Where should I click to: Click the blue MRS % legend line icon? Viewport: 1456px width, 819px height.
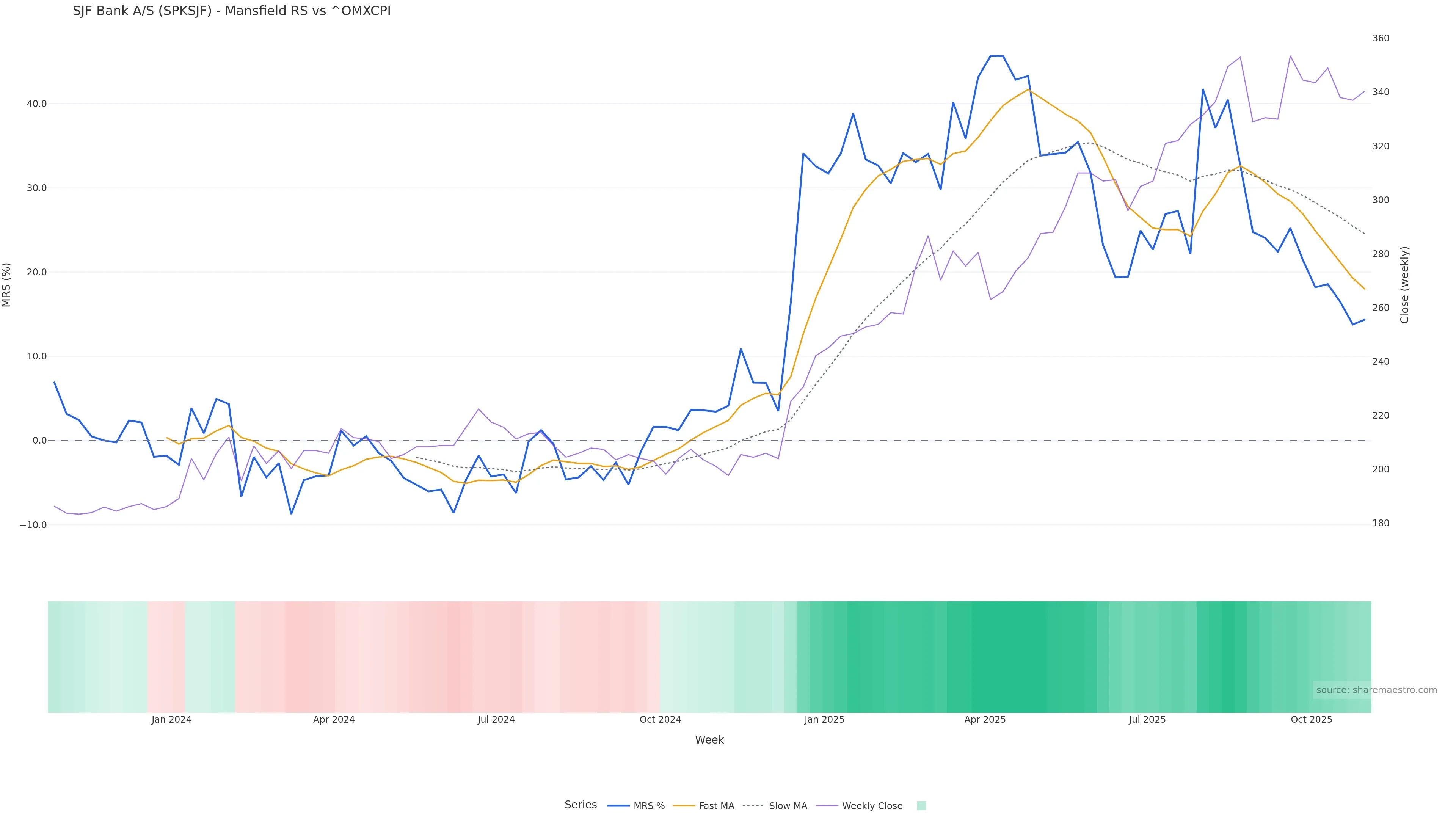tap(618, 806)
